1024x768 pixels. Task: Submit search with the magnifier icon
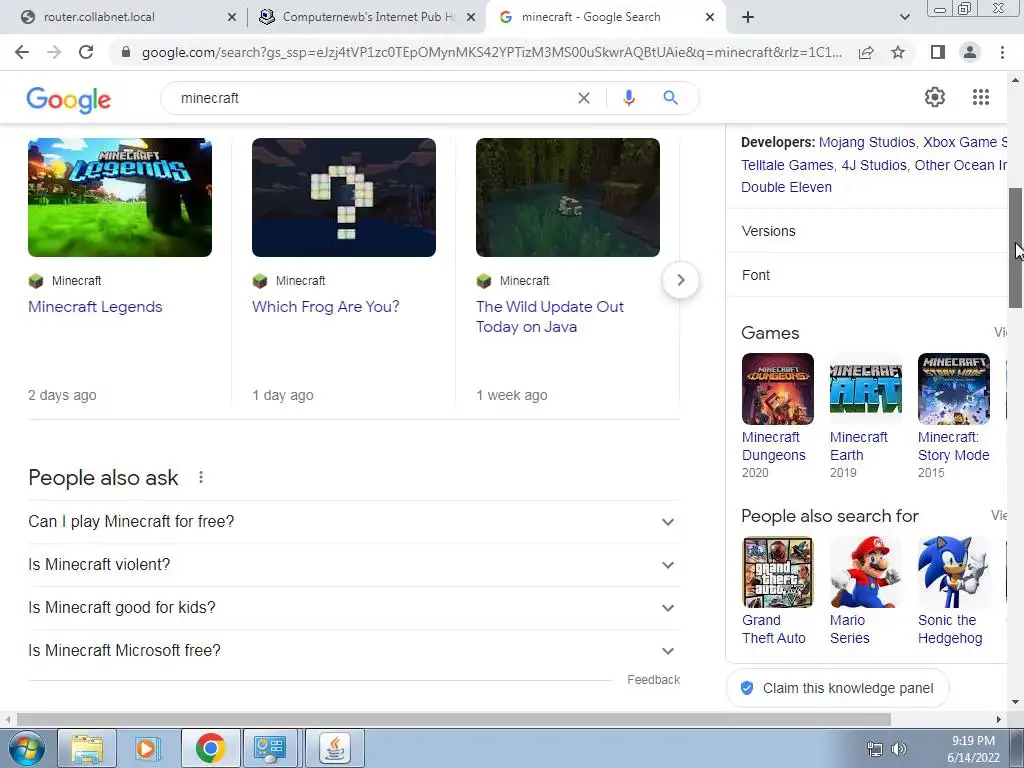pos(670,98)
